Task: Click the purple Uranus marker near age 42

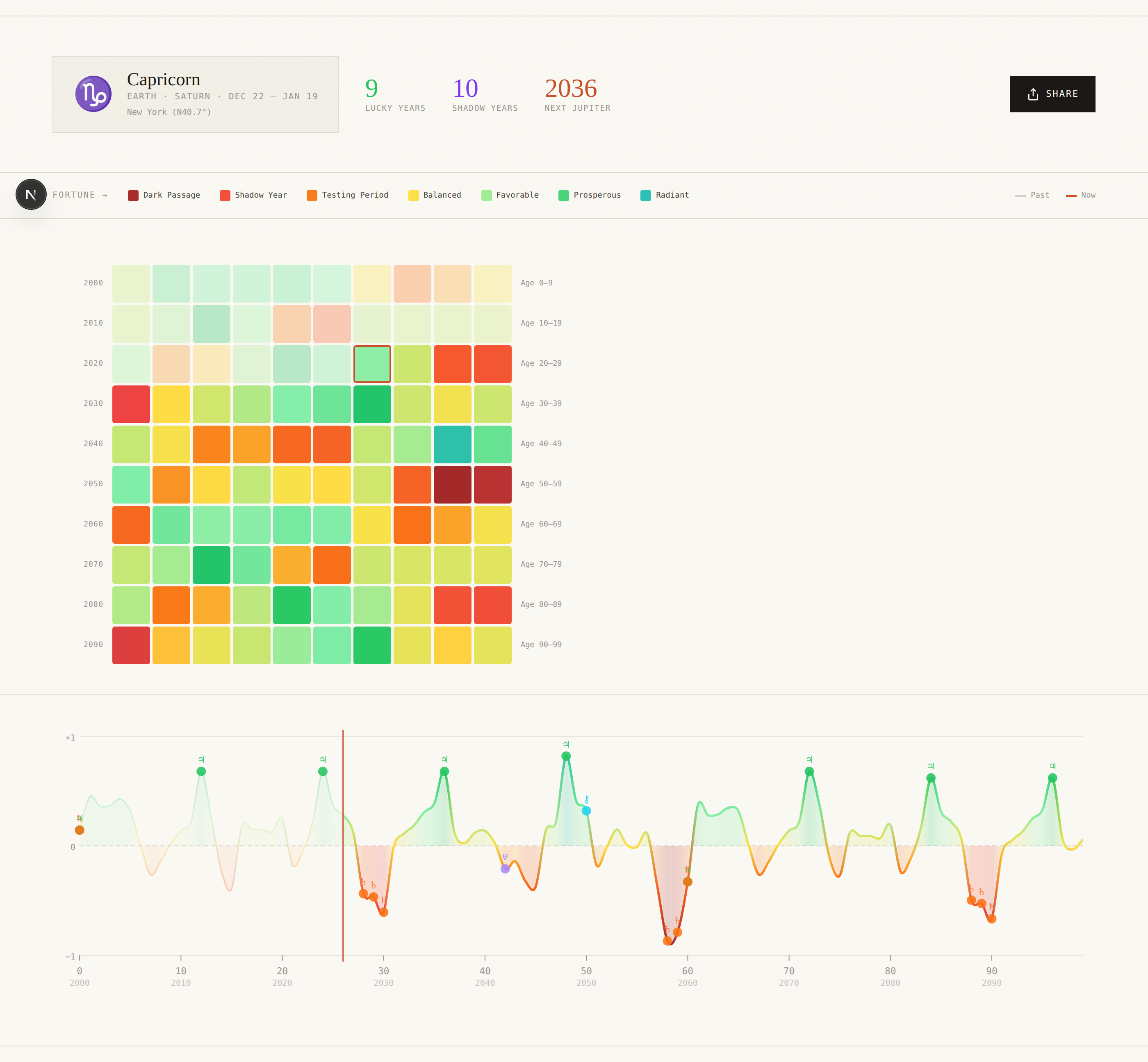Action: point(505,869)
